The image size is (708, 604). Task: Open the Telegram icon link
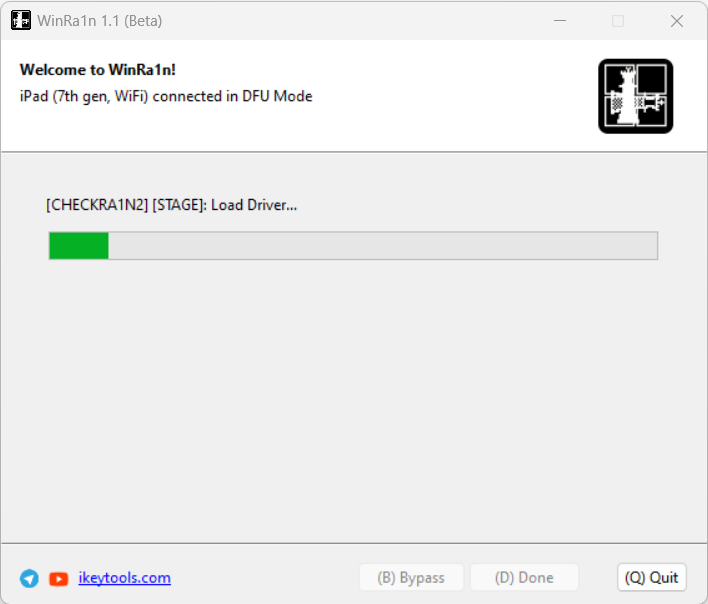pos(29,578)
